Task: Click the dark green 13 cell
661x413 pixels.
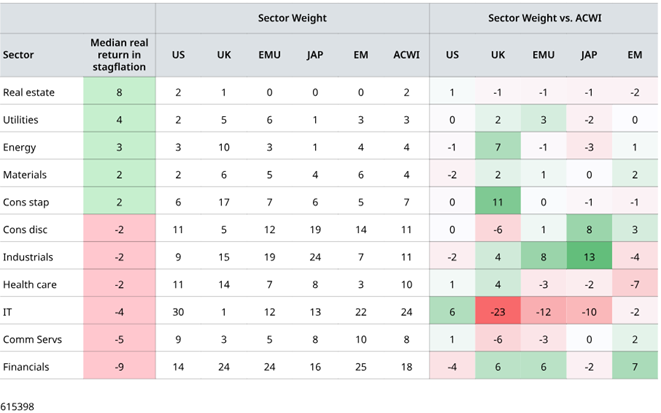Action: coord(588,257)
